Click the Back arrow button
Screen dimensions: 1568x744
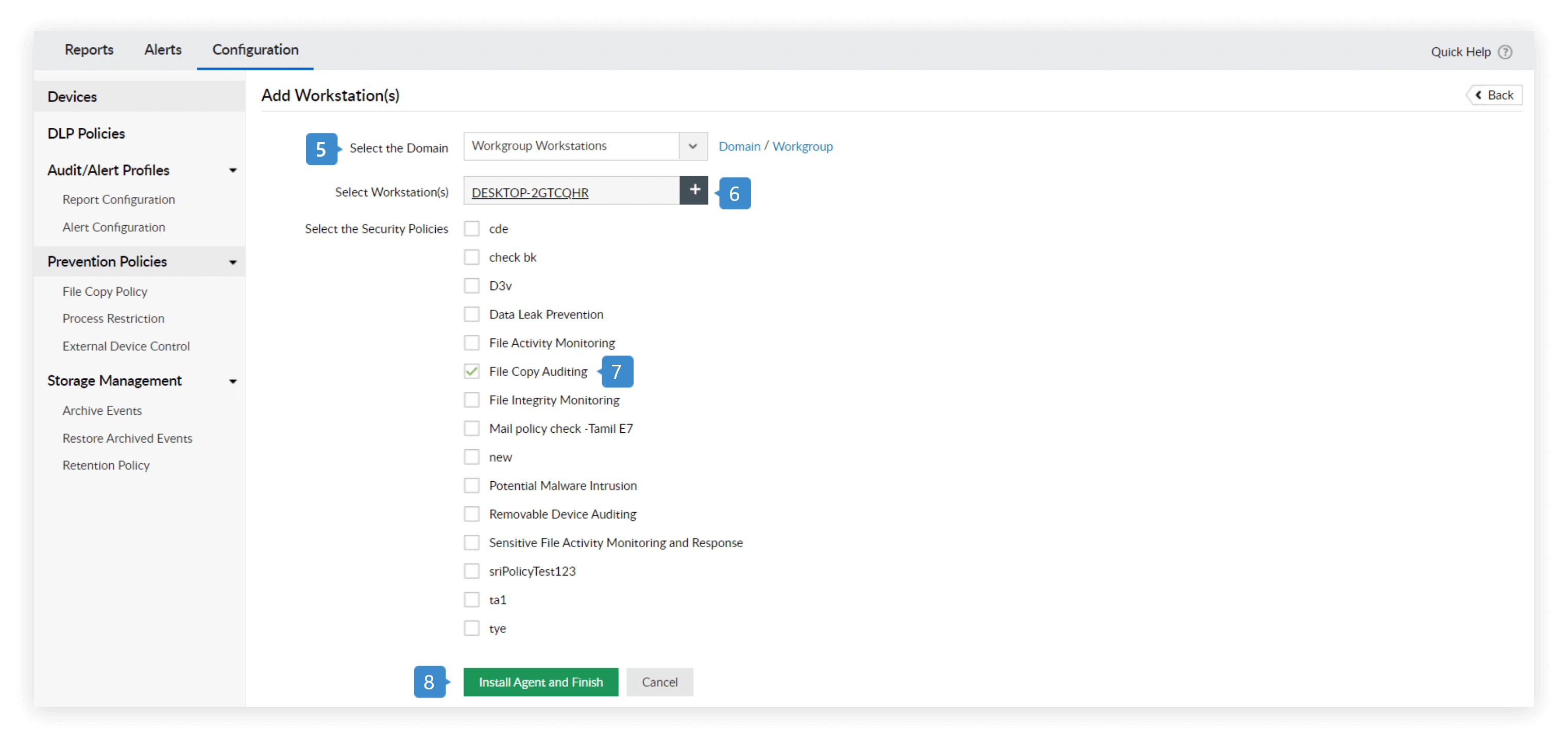click(1494, 95)
